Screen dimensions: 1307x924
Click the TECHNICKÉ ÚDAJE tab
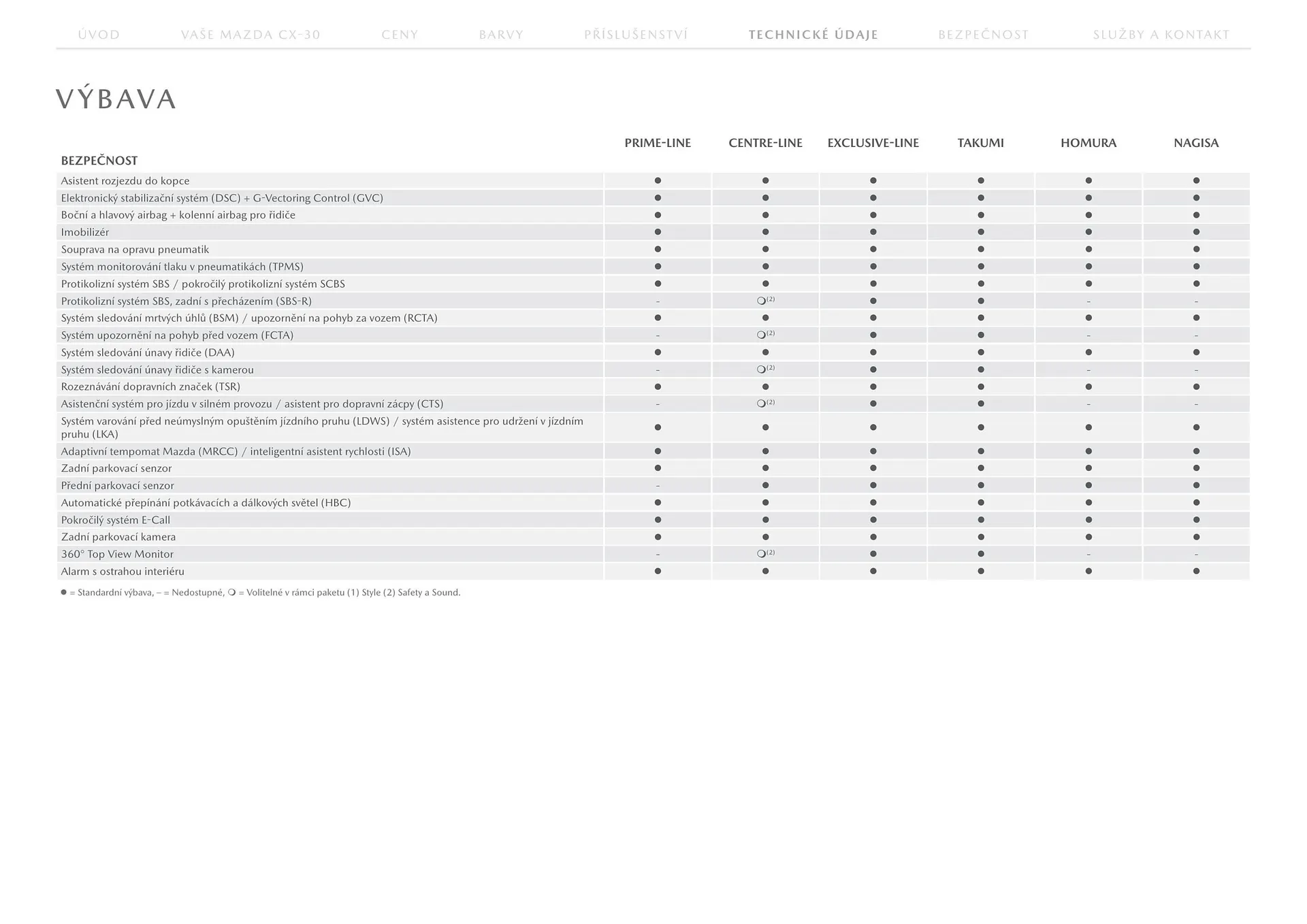tap(813, 35)
